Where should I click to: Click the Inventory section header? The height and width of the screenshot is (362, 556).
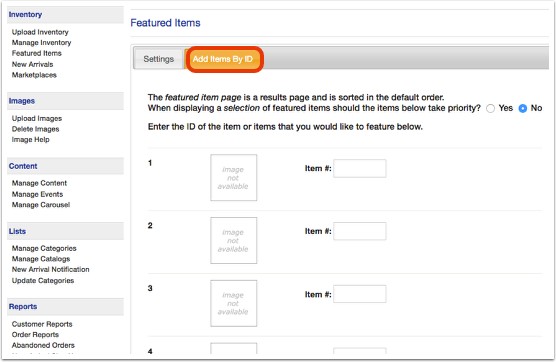click(66, 15)
